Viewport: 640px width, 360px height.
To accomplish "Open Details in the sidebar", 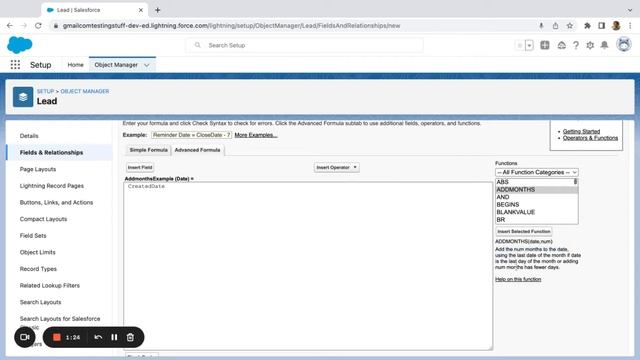I will click(29, 136).
